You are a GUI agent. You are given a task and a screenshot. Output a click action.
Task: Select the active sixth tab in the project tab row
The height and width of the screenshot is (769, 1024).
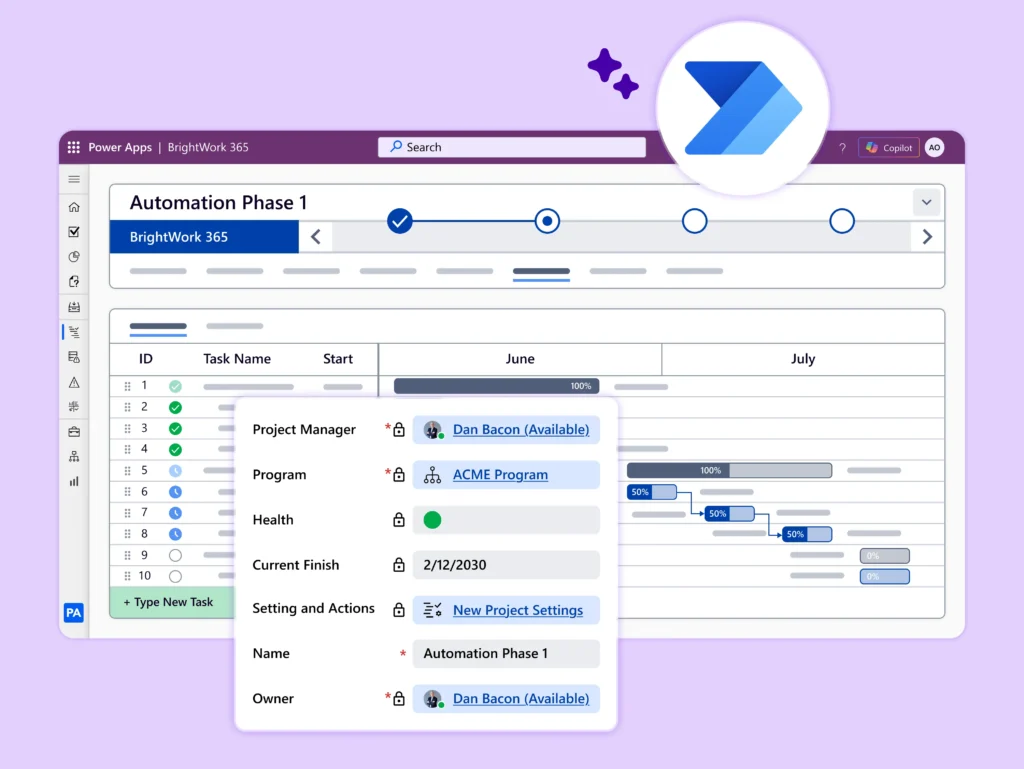tap(541, 272)
